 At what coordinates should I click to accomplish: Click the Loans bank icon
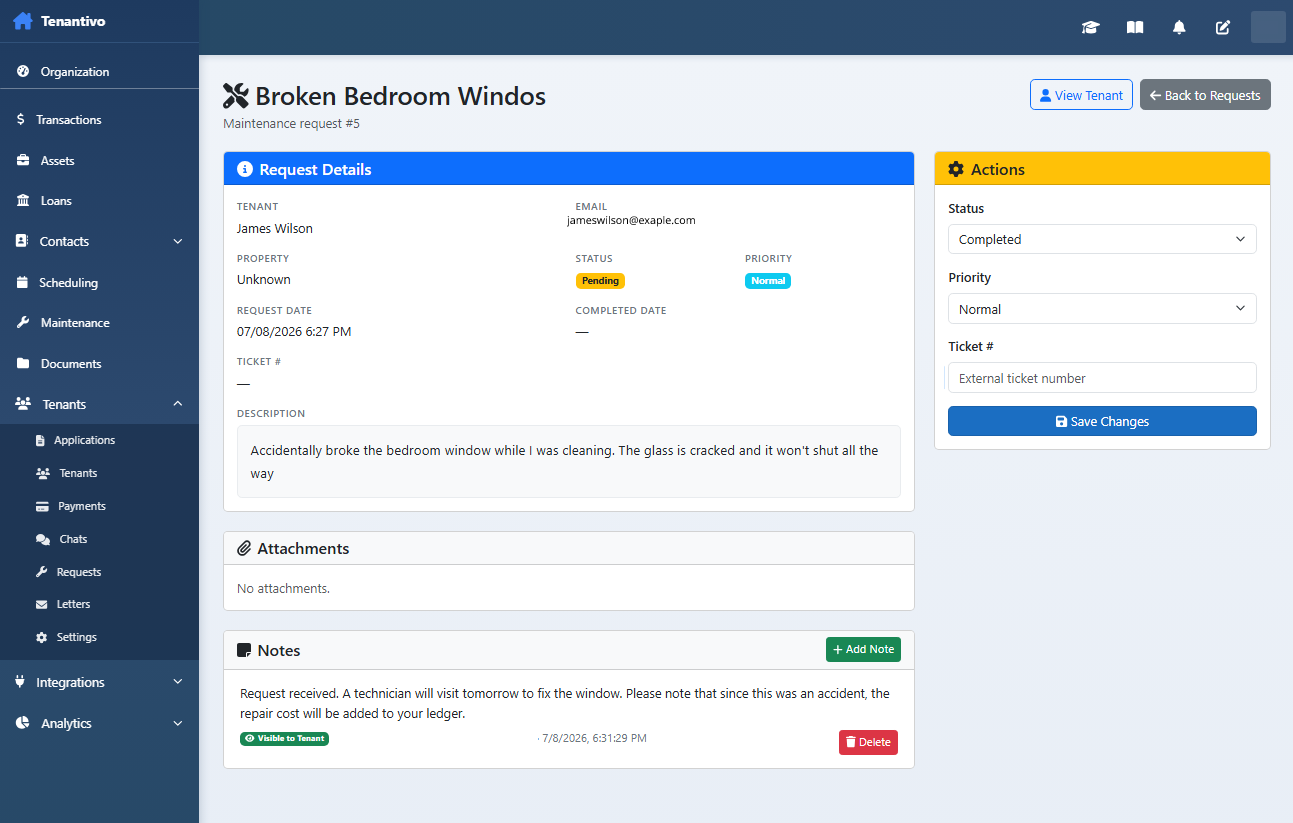click(x=23, y=201)
